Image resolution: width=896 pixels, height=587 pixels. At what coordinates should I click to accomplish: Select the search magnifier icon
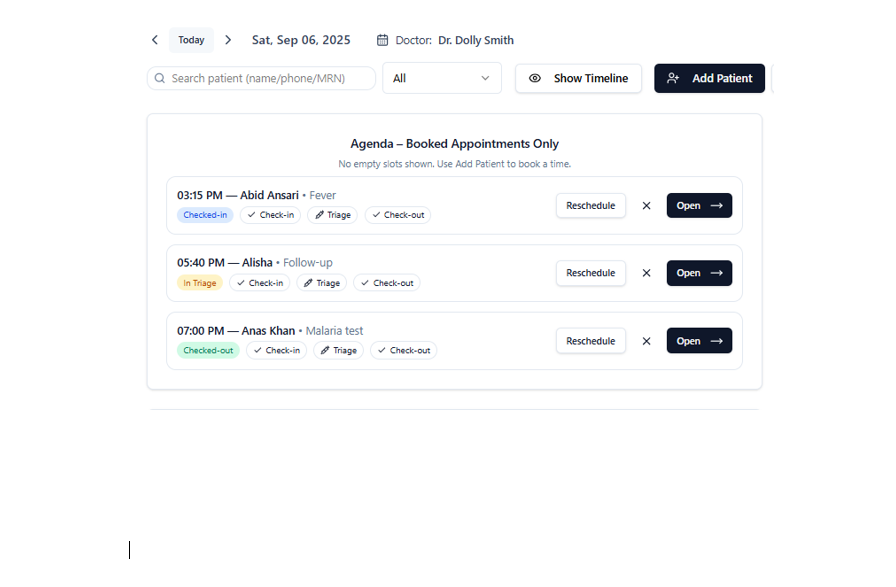point(160,78)
